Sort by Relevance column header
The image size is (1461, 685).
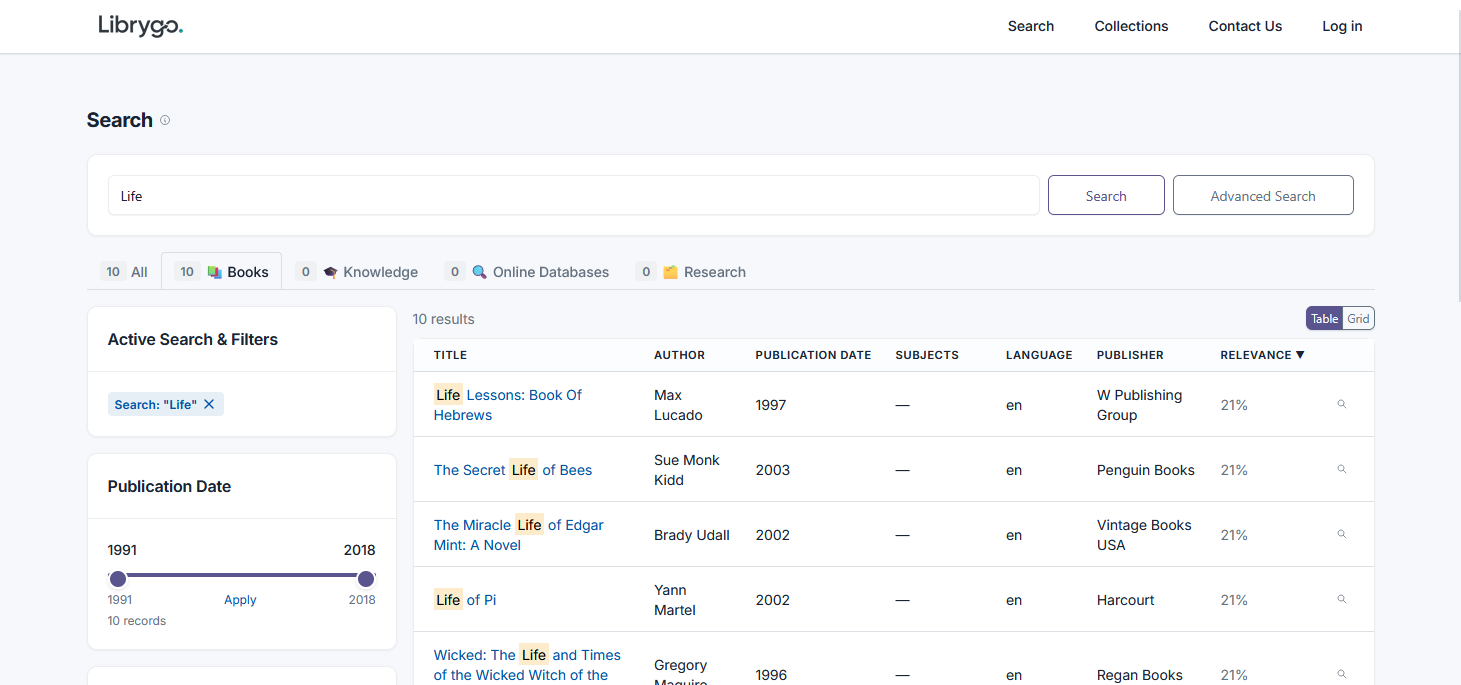pos(1262,355)
